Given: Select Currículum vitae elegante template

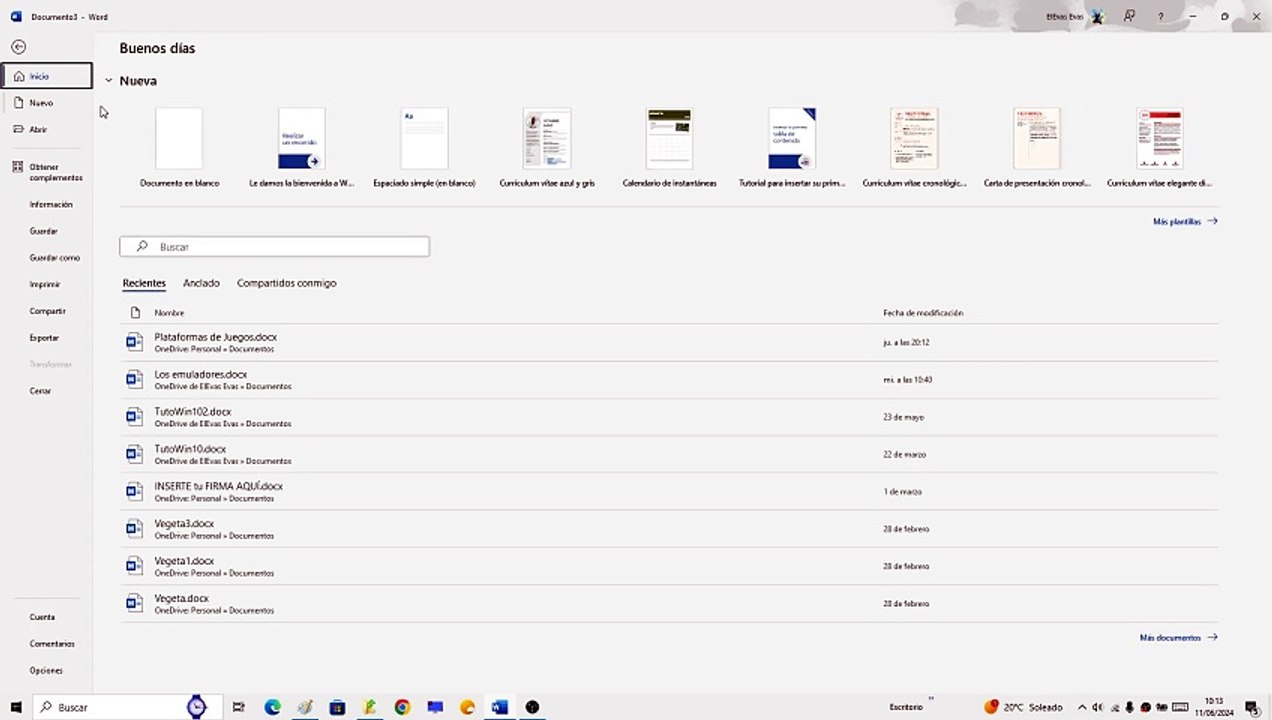Looking at the screenshot, I should coord(1159,148).
